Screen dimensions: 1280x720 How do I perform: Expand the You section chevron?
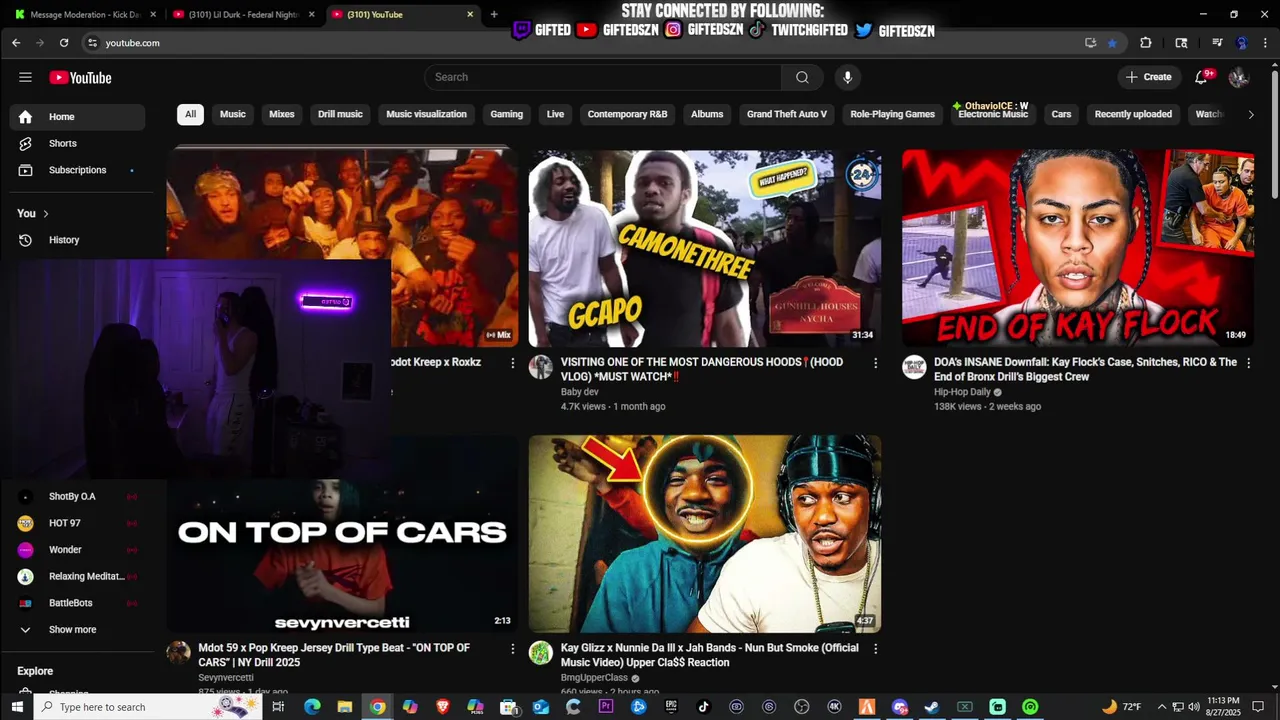tap(45, 214)
